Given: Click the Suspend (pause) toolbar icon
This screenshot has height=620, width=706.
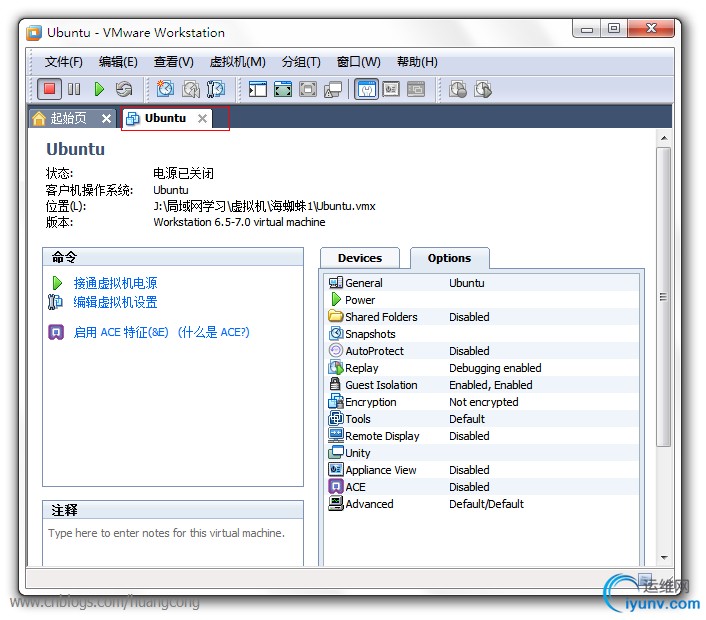Looking at the screenshot, I should [x=74, y=89].
